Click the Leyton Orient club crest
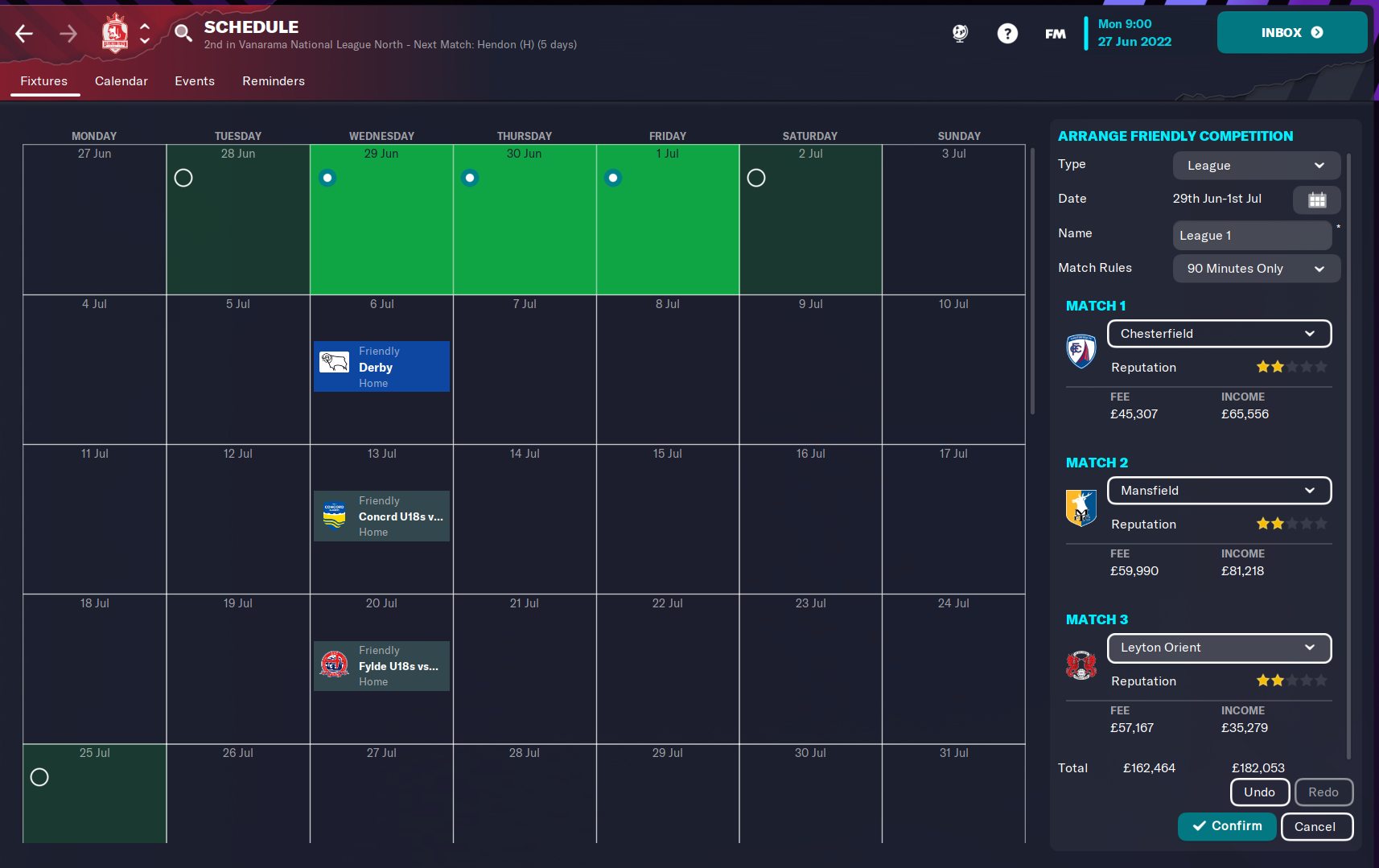This screenshot has height=868, width=1379. tap(1081, 664)
